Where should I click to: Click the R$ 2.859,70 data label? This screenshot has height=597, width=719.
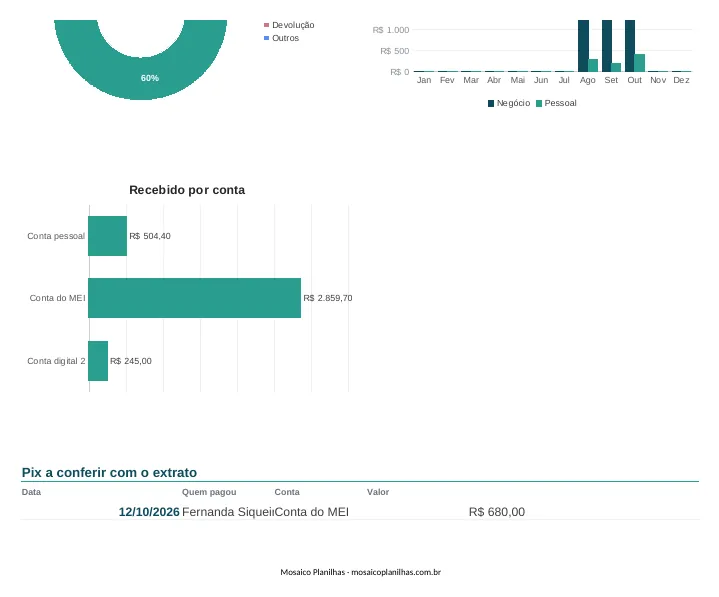328,298
